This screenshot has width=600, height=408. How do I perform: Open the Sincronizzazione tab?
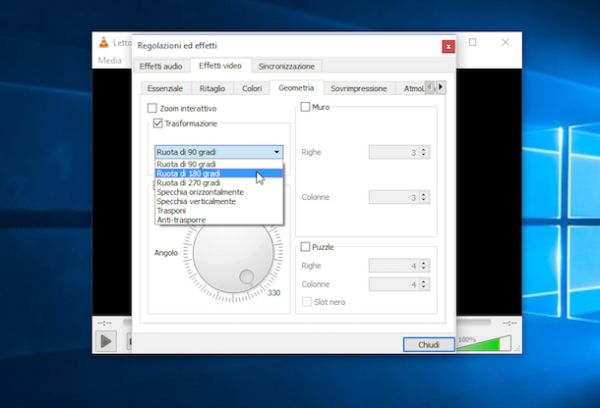click(286, 66)
